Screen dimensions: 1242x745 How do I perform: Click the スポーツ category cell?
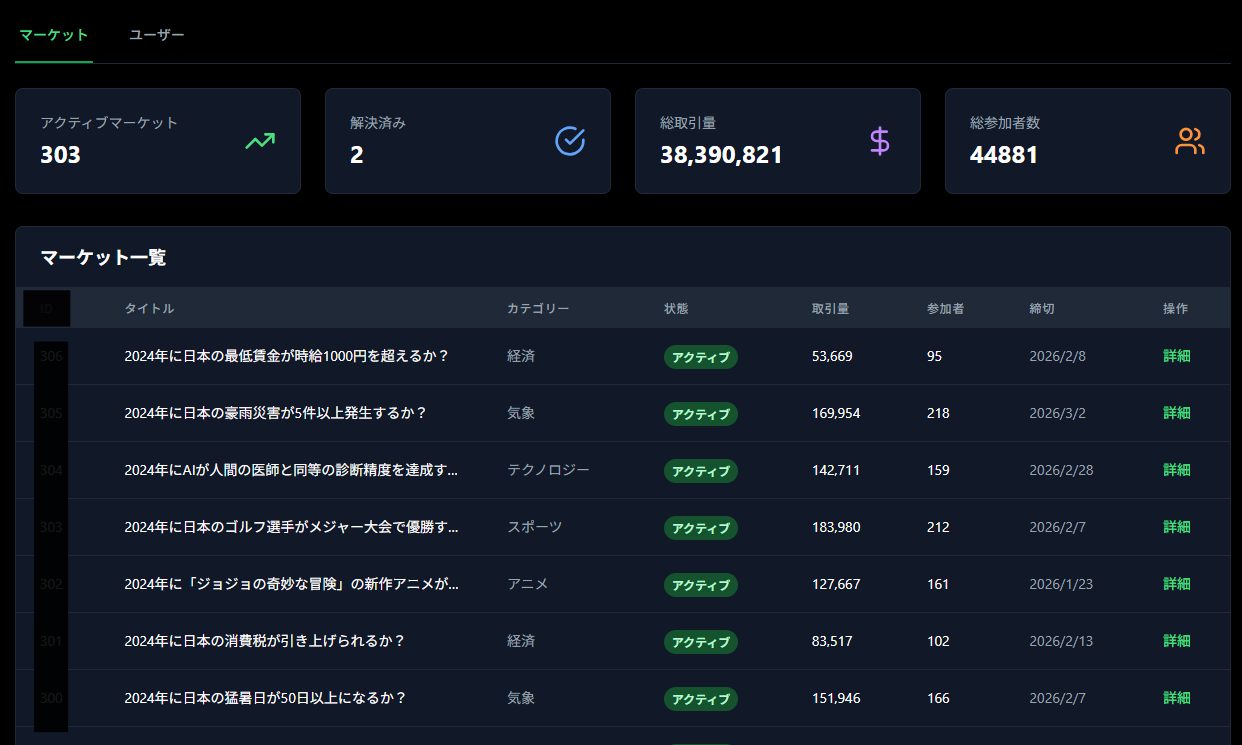(x=534, y=527)
